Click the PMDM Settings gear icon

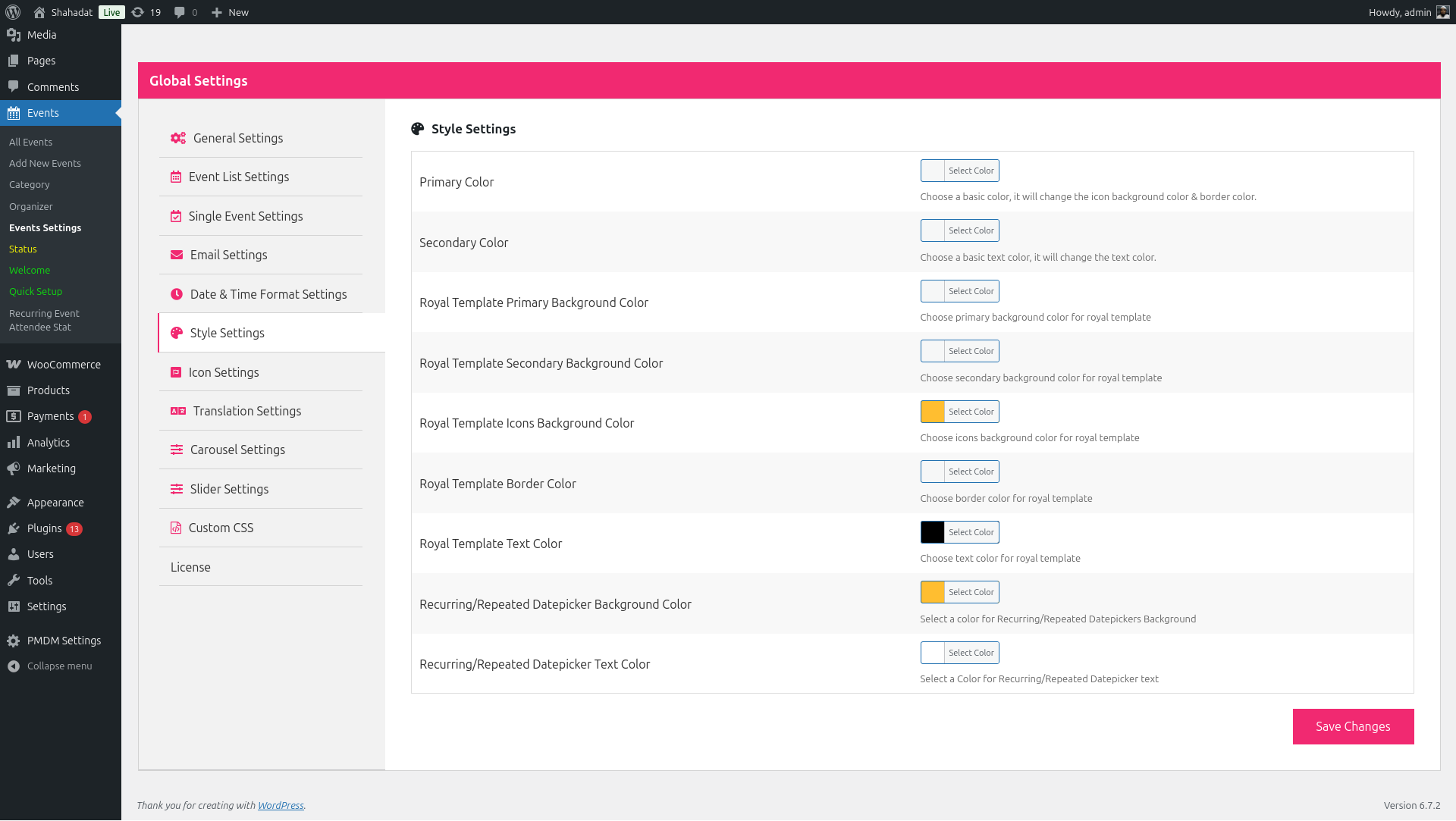point(14,641)
